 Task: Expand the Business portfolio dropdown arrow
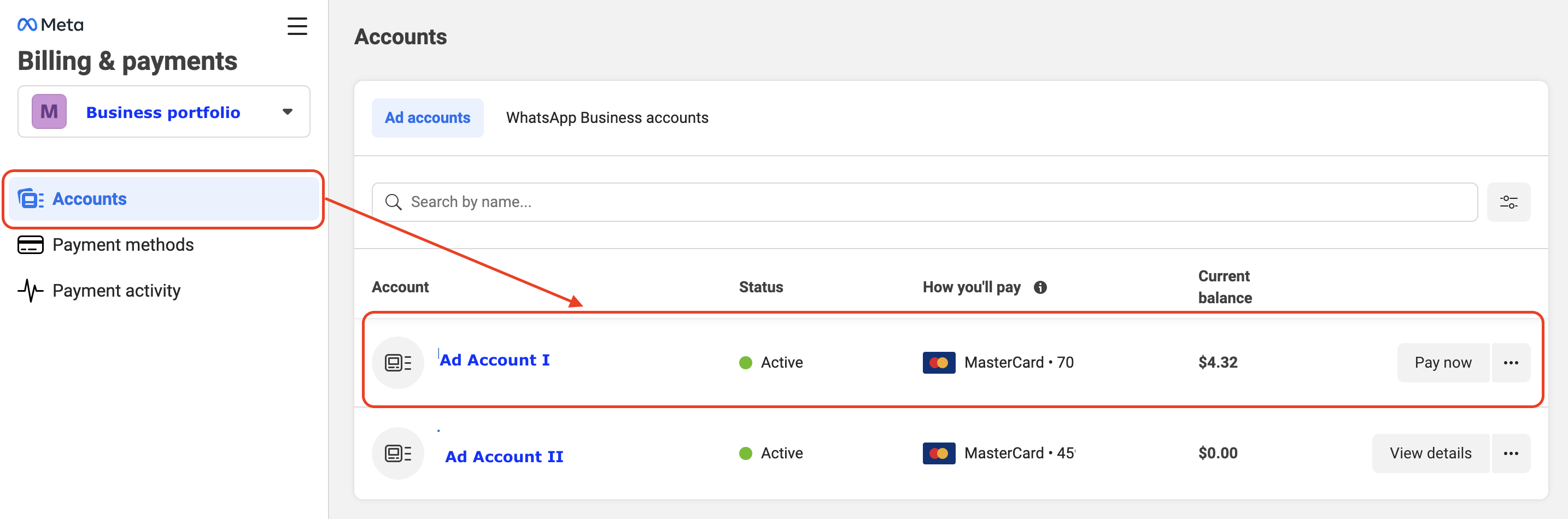(x=288, y=112)
